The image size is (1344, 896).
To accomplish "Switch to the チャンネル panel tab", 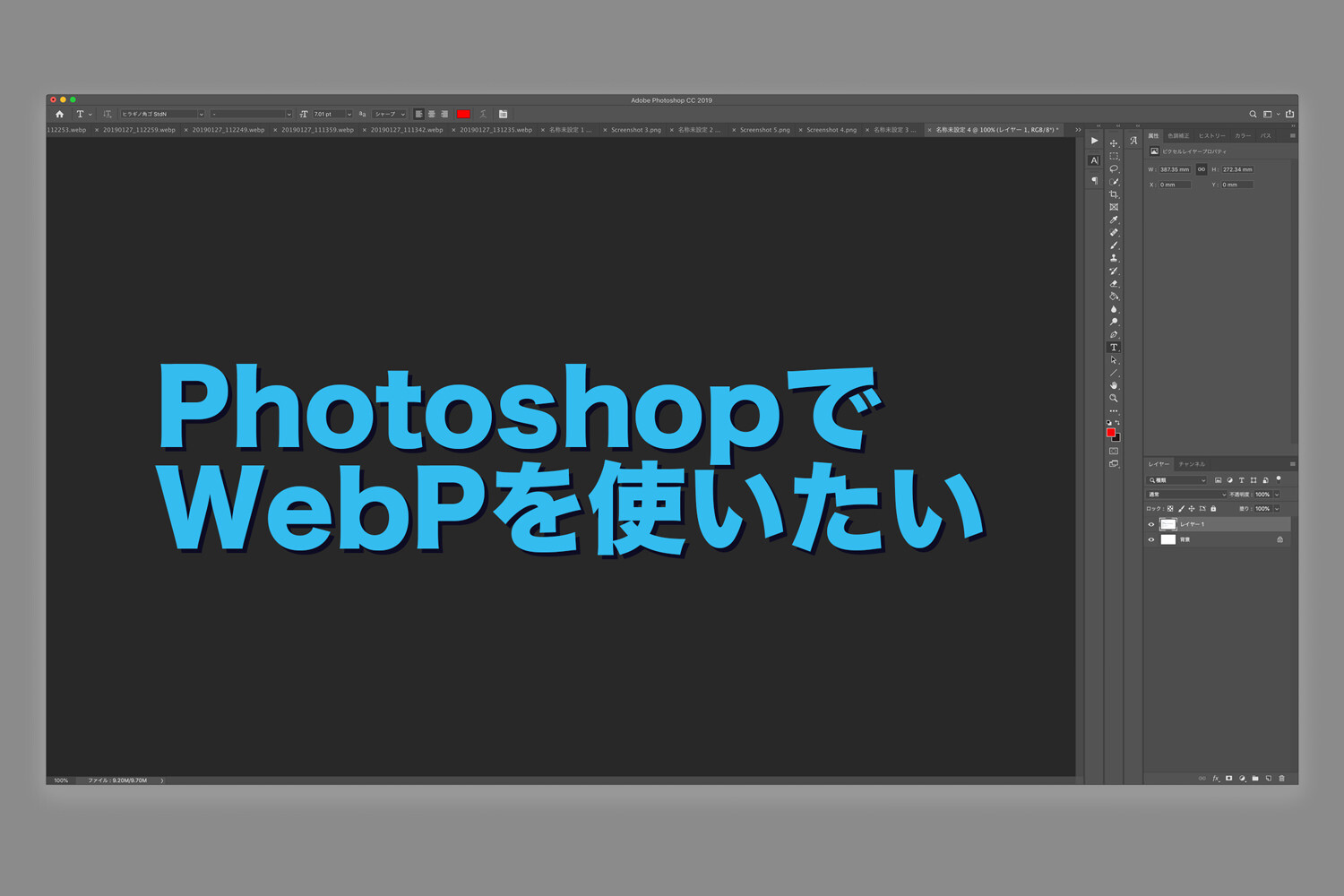I will point(1192,464).
